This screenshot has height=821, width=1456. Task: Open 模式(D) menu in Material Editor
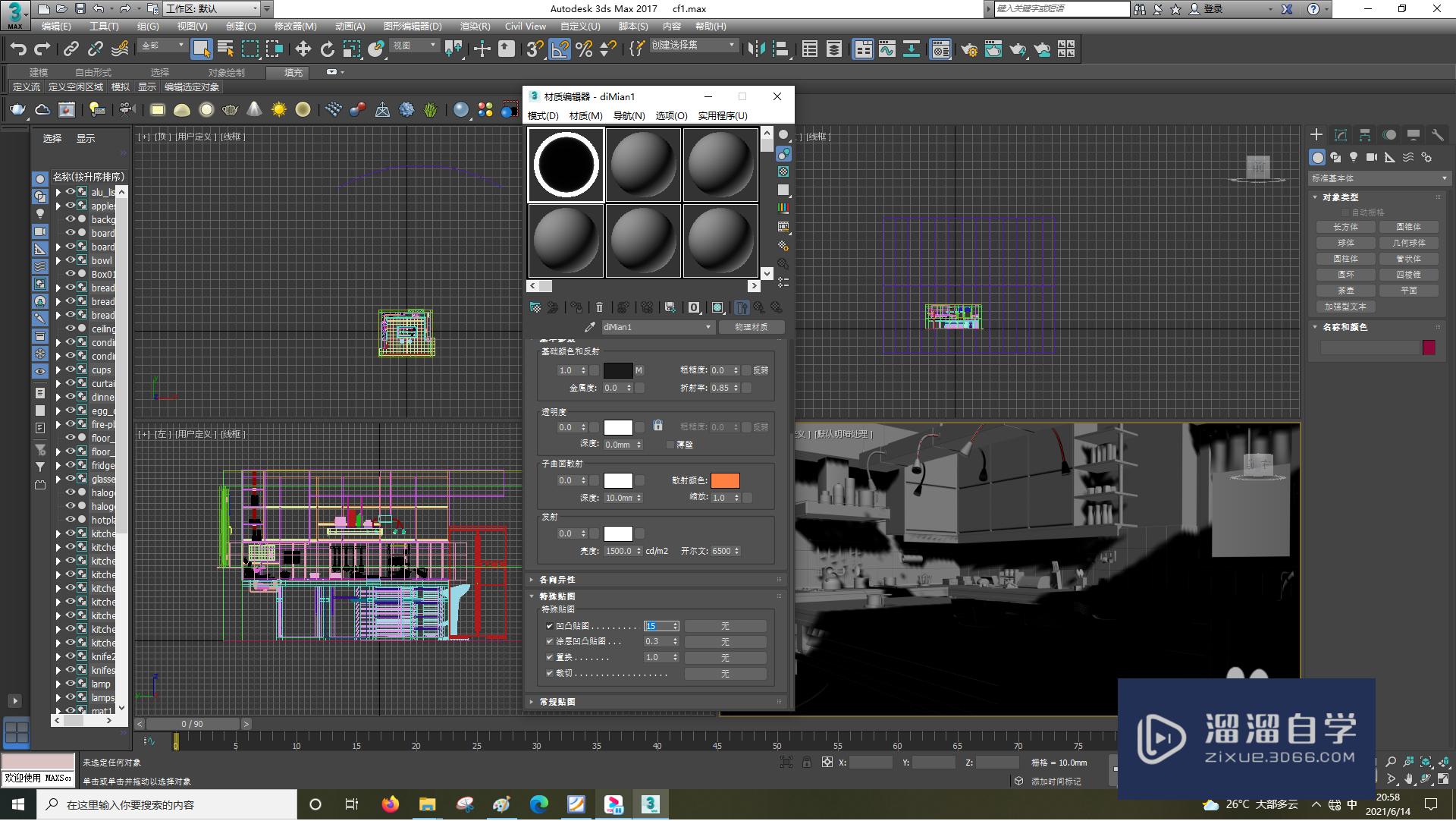(x=543, y=115)
